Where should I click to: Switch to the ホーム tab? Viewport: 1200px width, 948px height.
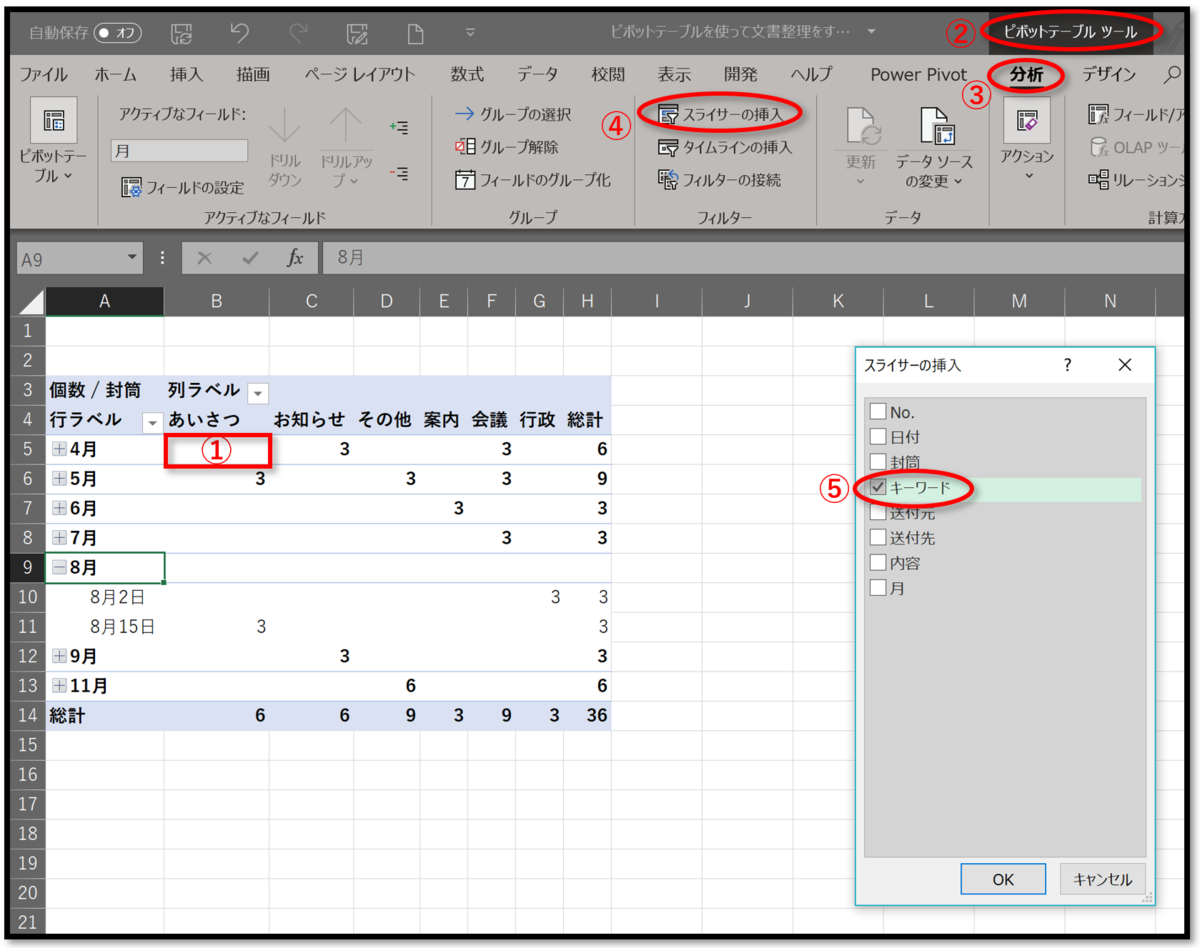click(116, 74)
